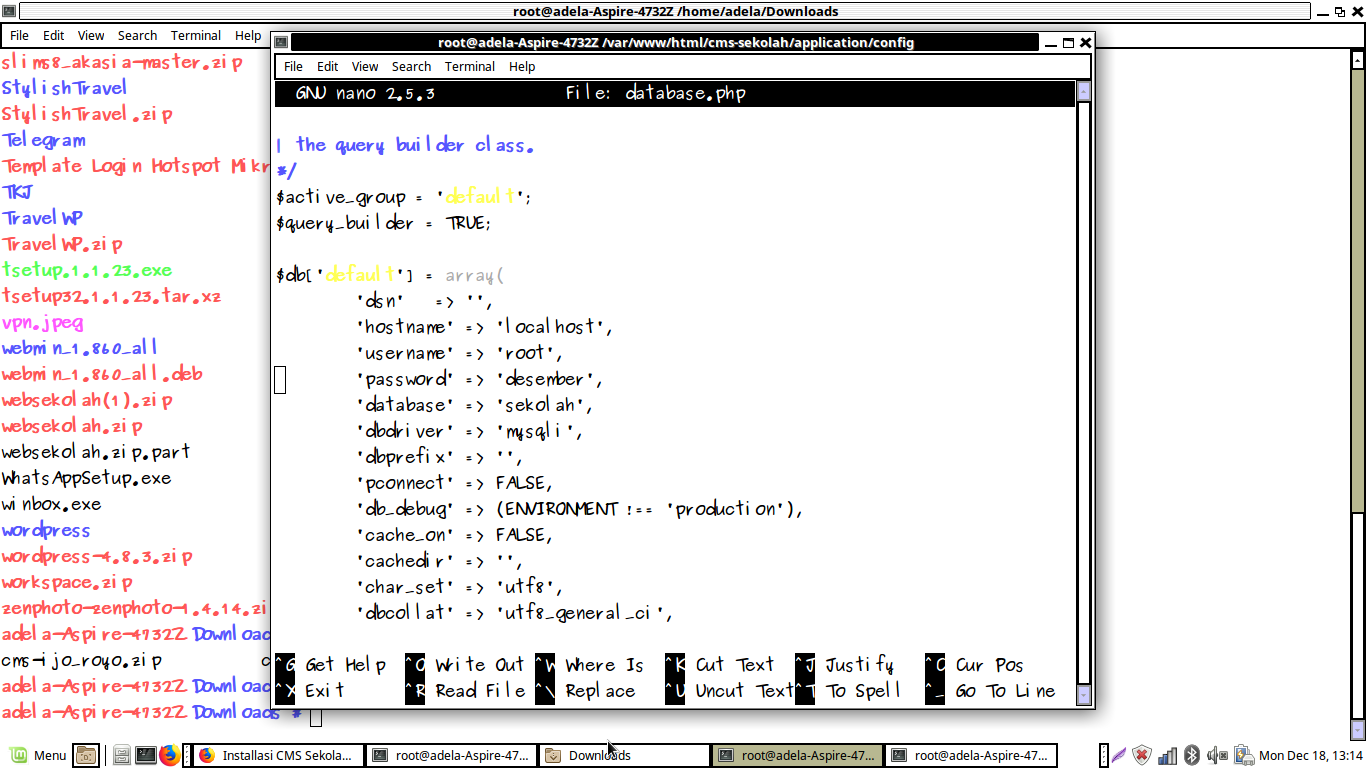1366x768 pixels.
Task: Click the show desktop icon in panel
Action: 86,755
